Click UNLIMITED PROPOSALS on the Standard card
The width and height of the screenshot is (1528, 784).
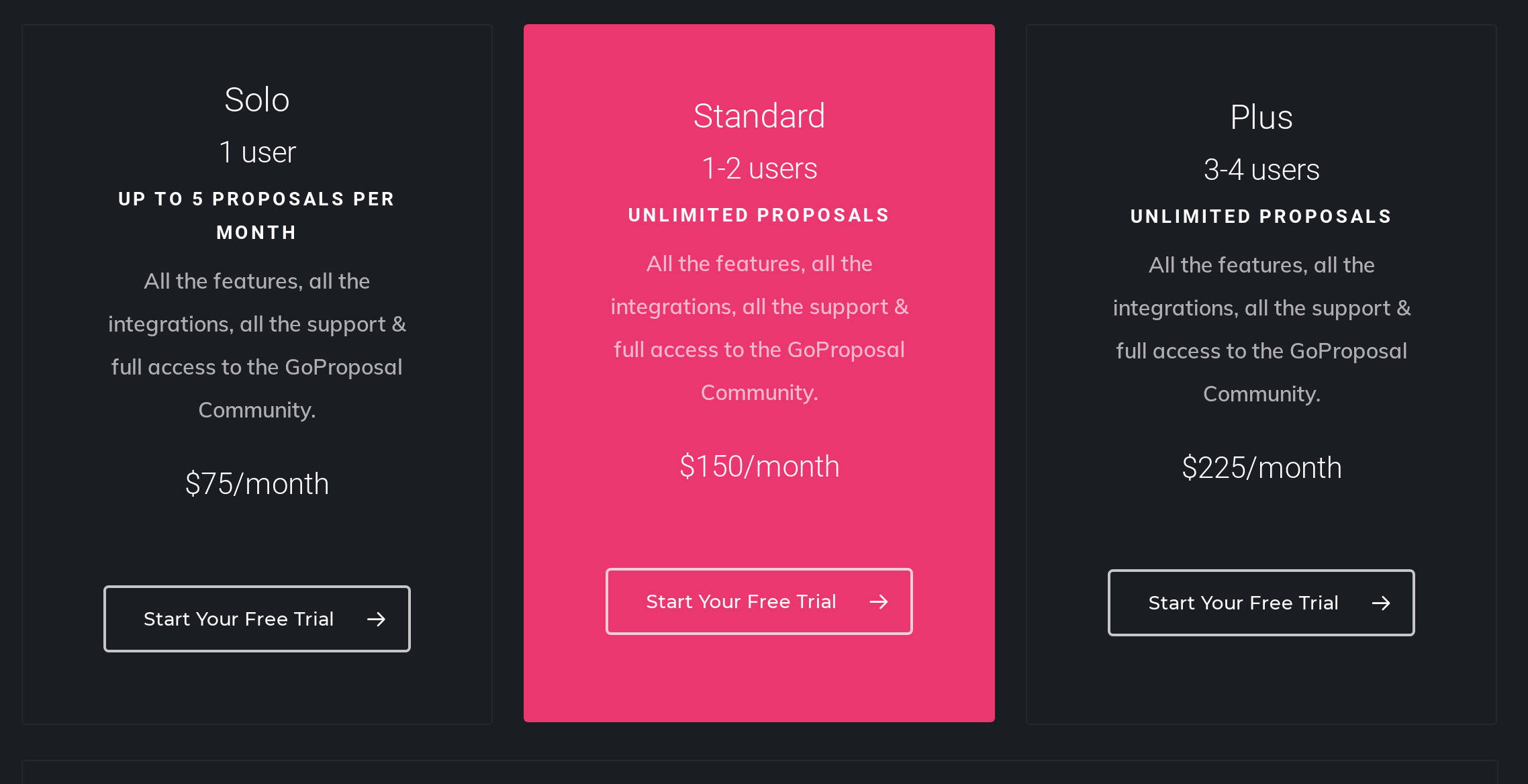click(759, 215)
